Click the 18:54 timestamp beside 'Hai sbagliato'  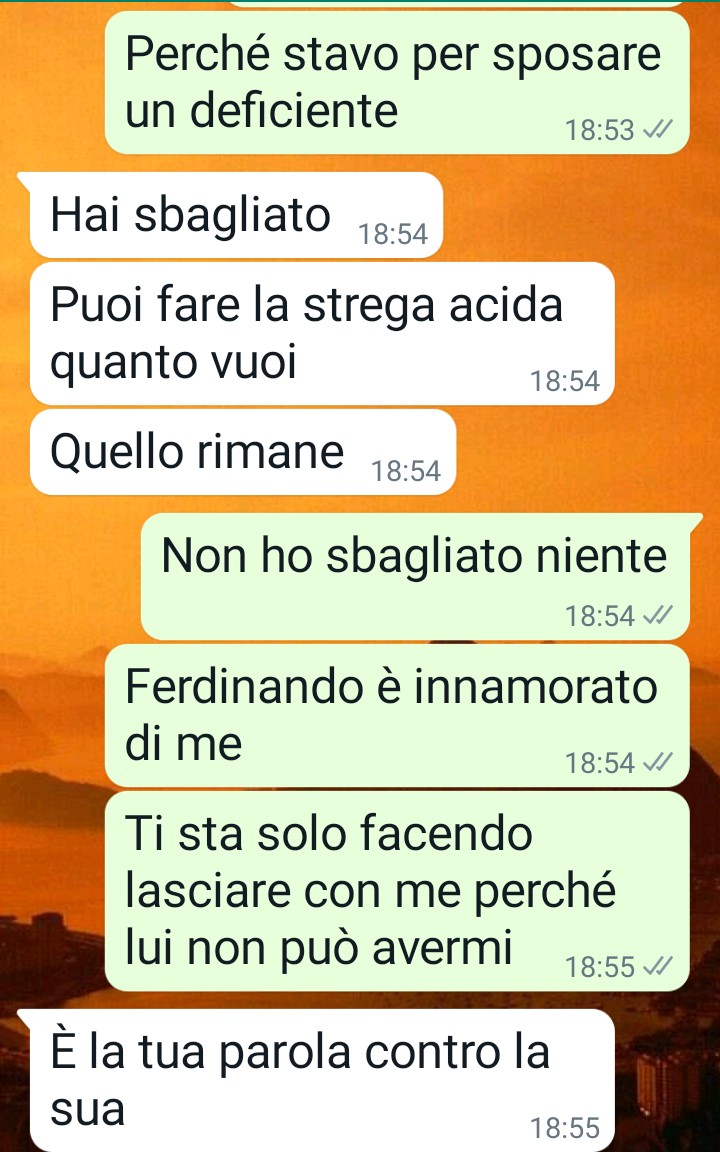pos(393,234)
